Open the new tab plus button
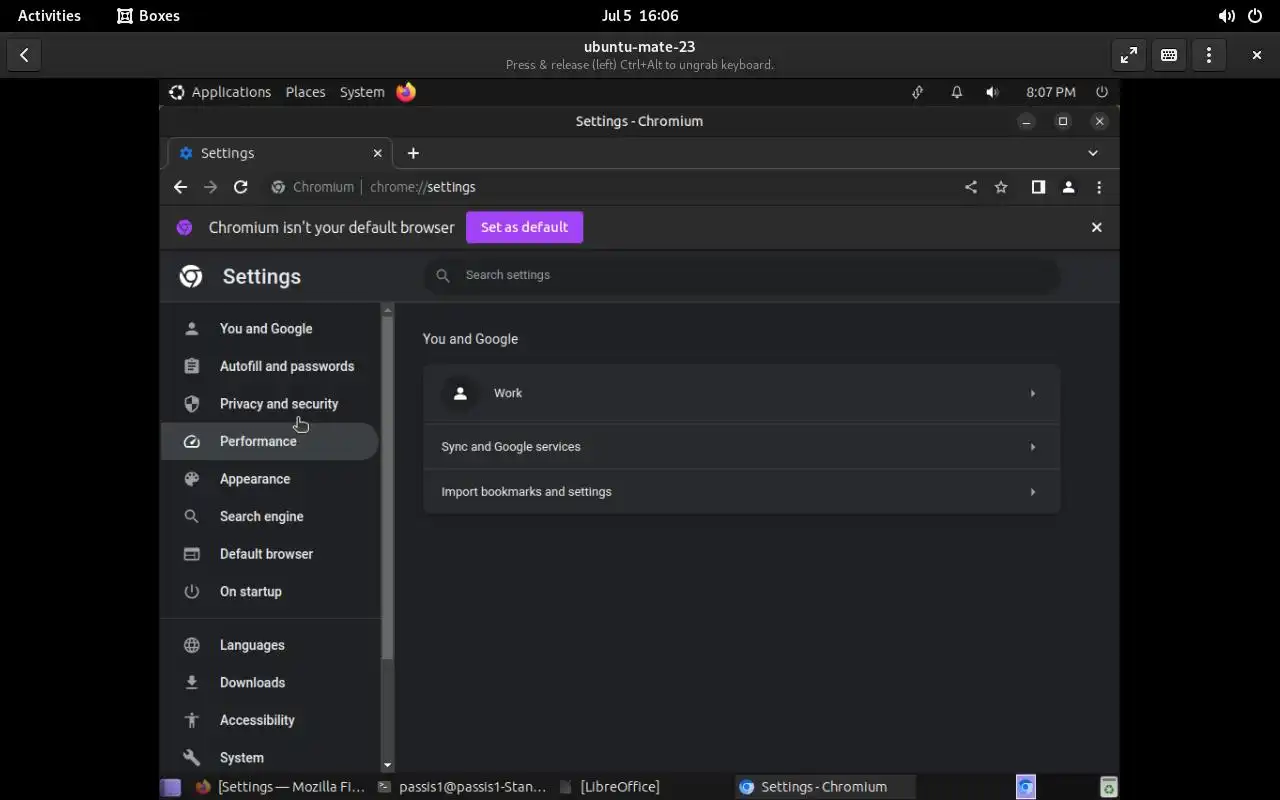1280x800 pixels. point(413,153)
